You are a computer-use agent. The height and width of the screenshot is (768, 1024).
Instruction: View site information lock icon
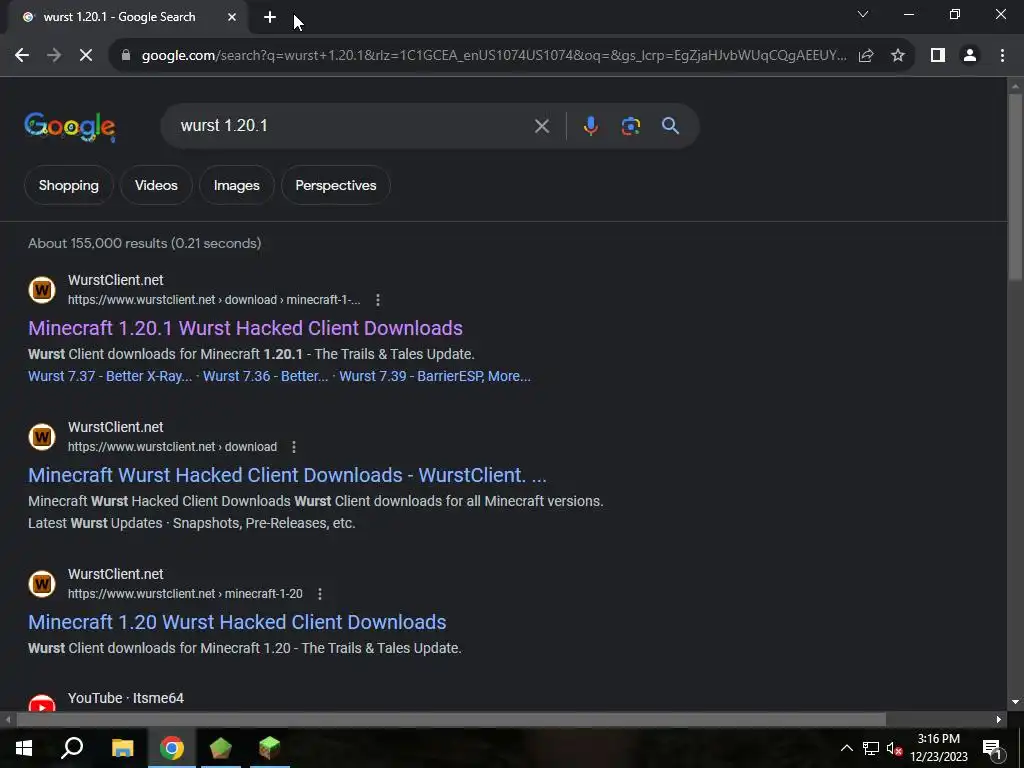[x=126, y=56]
